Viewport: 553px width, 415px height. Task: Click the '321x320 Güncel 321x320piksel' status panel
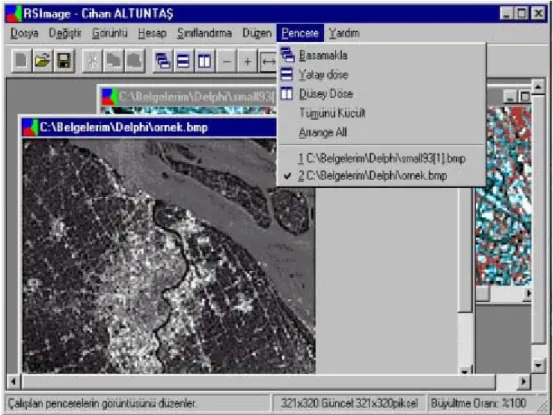(x=349, y=403)
